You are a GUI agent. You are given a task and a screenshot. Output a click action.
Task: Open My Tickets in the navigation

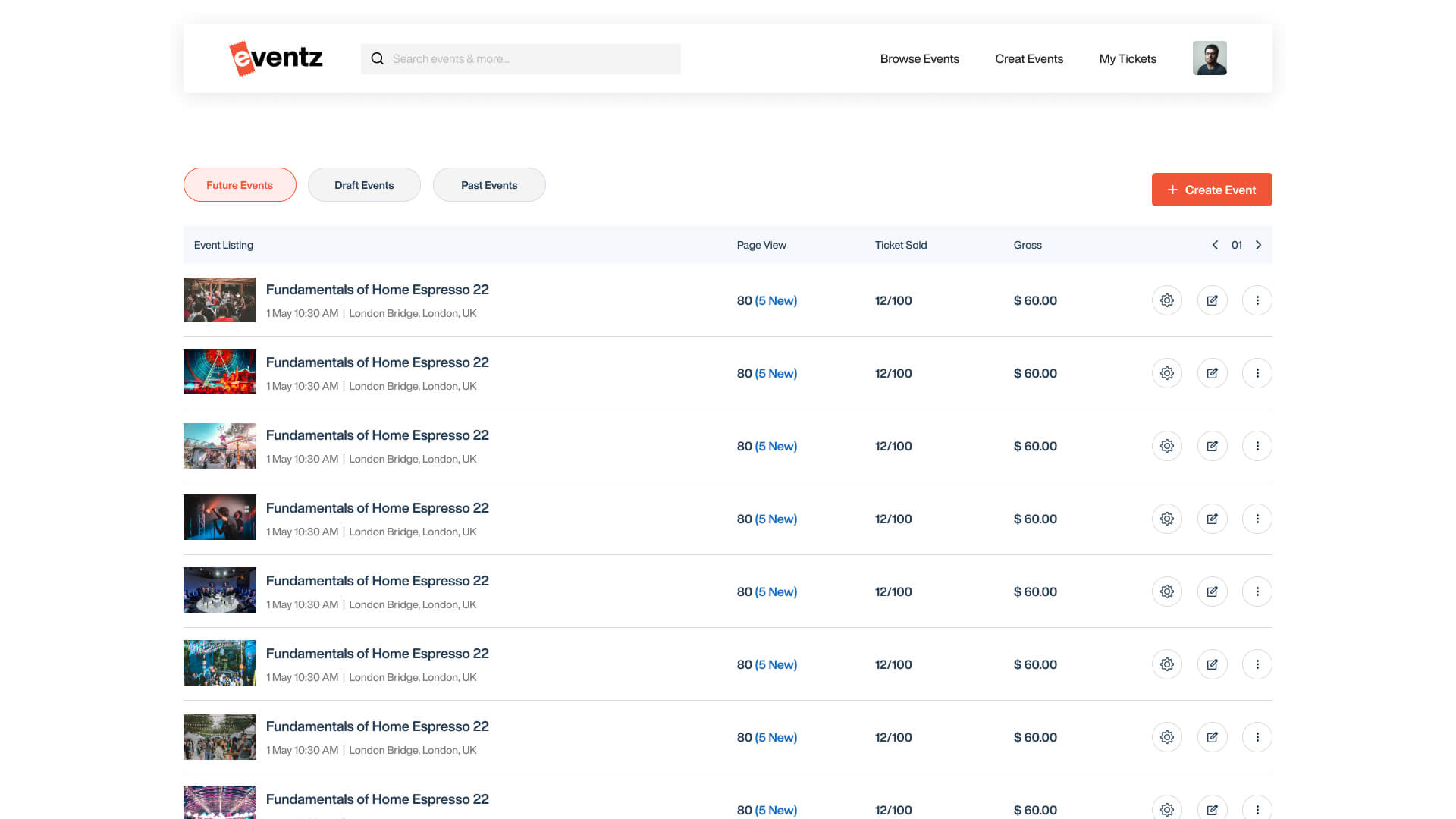click(x=1128, y=58)
